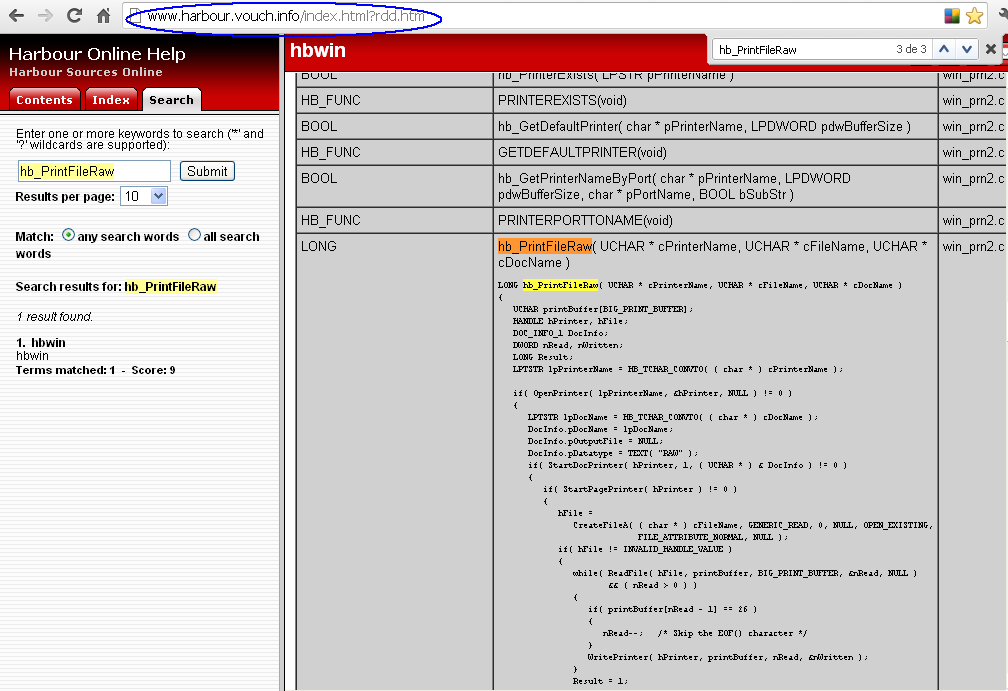This screenshot has width=1008, height=691.
Task: Click the browser back arrow
Action: click(16, 16)
